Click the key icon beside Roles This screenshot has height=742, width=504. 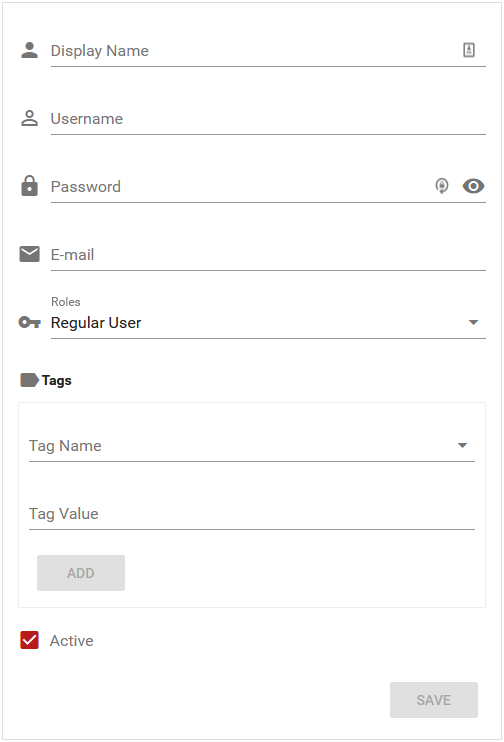point(29,322)
